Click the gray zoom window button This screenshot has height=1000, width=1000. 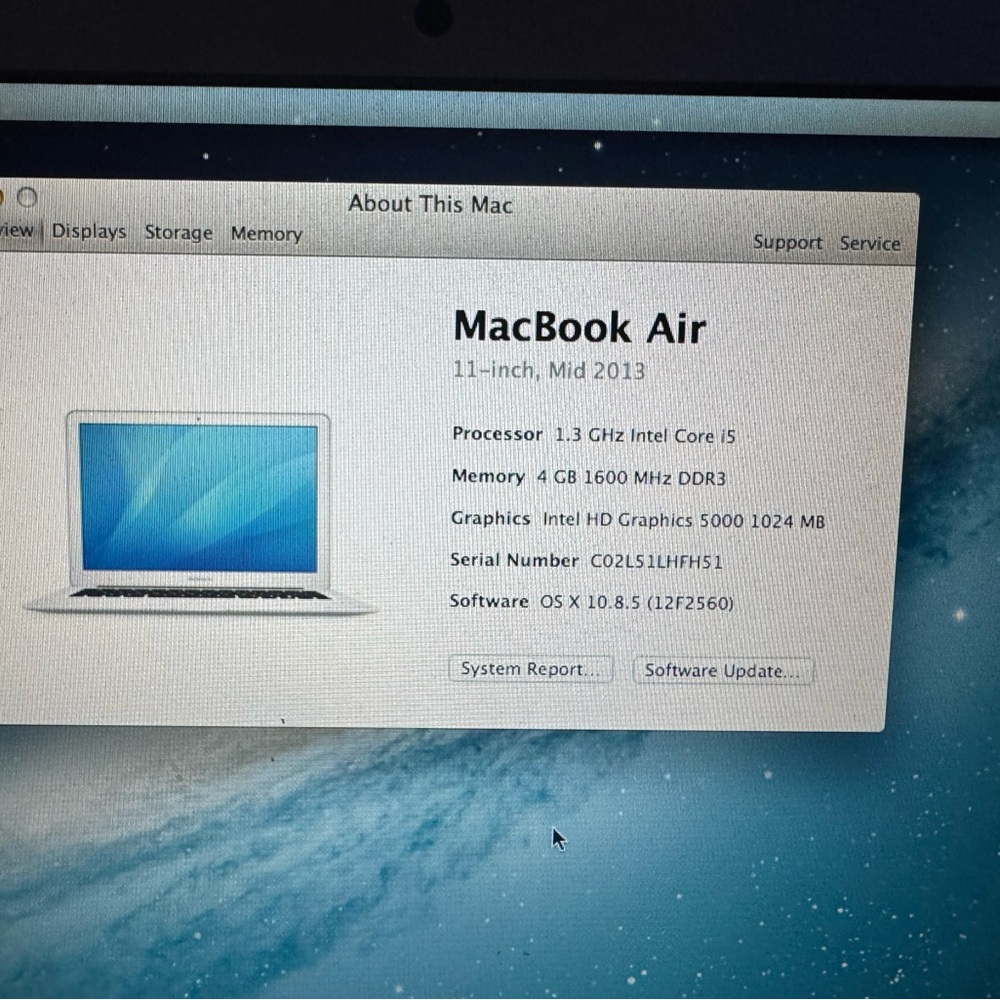pos(27,197)
